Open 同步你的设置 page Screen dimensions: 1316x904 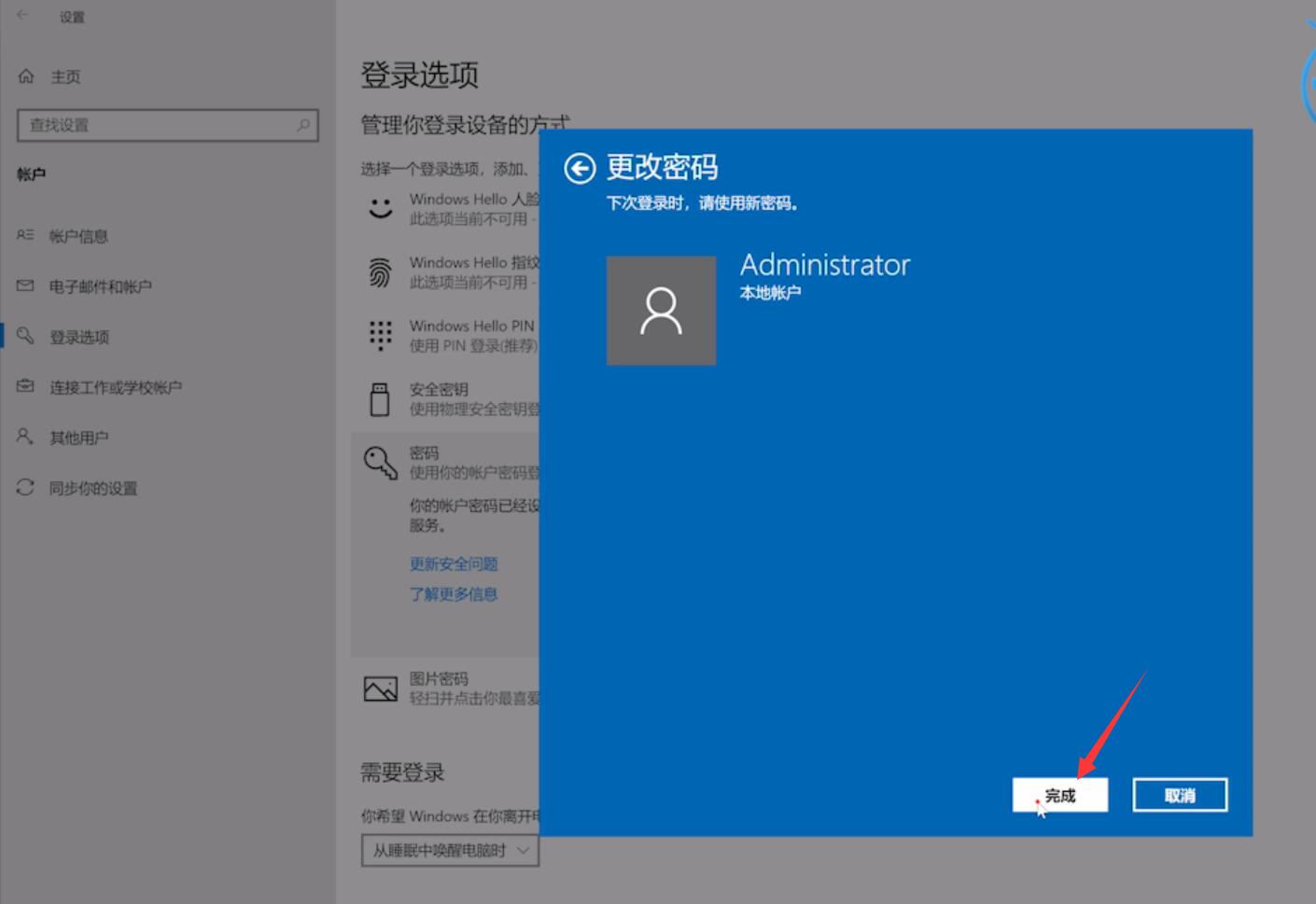[x=93, y=488]
